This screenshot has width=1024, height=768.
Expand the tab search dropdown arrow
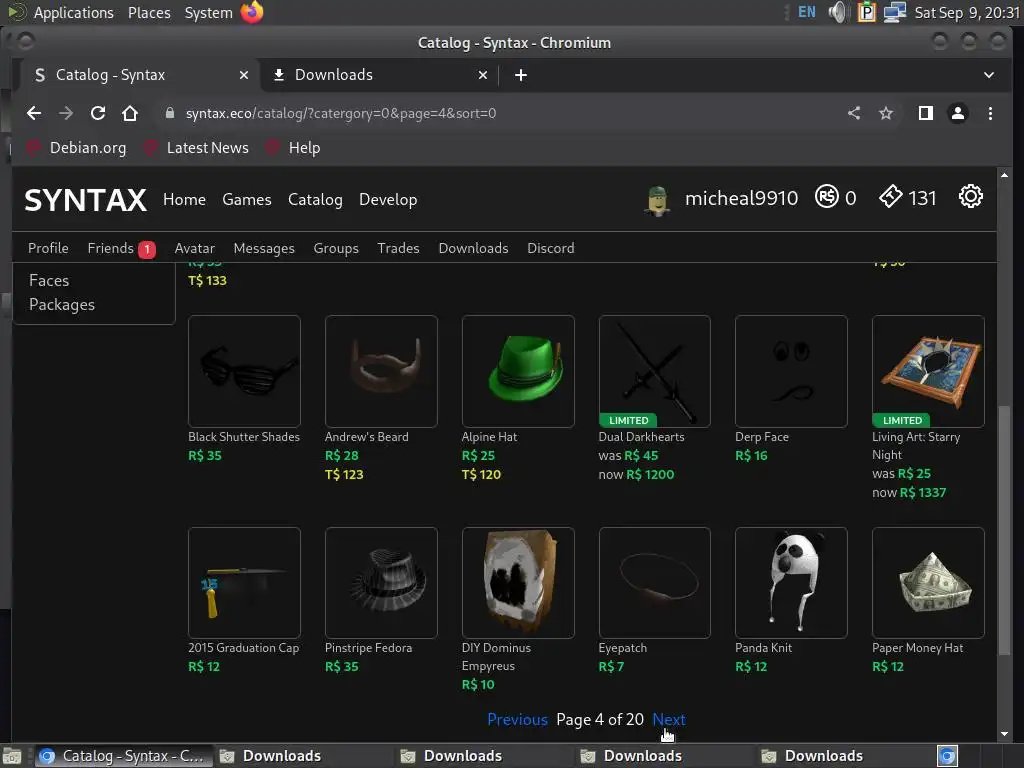pyautogui.click(x=989, y=75)
